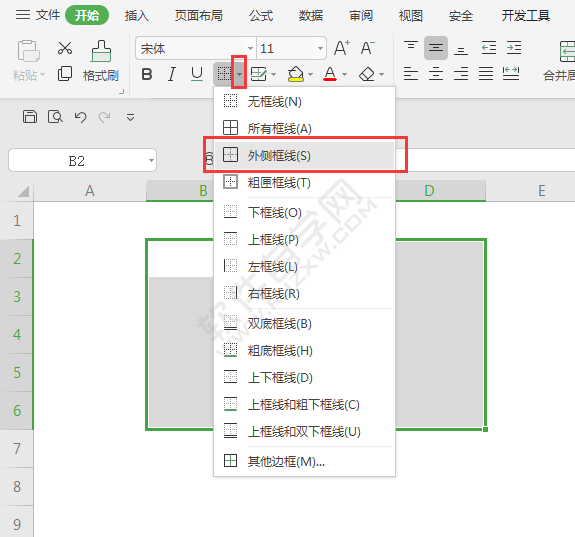The image size is (575, 537).
Task: Expand fill color dropdown arrow
Action: click(310, 74)
